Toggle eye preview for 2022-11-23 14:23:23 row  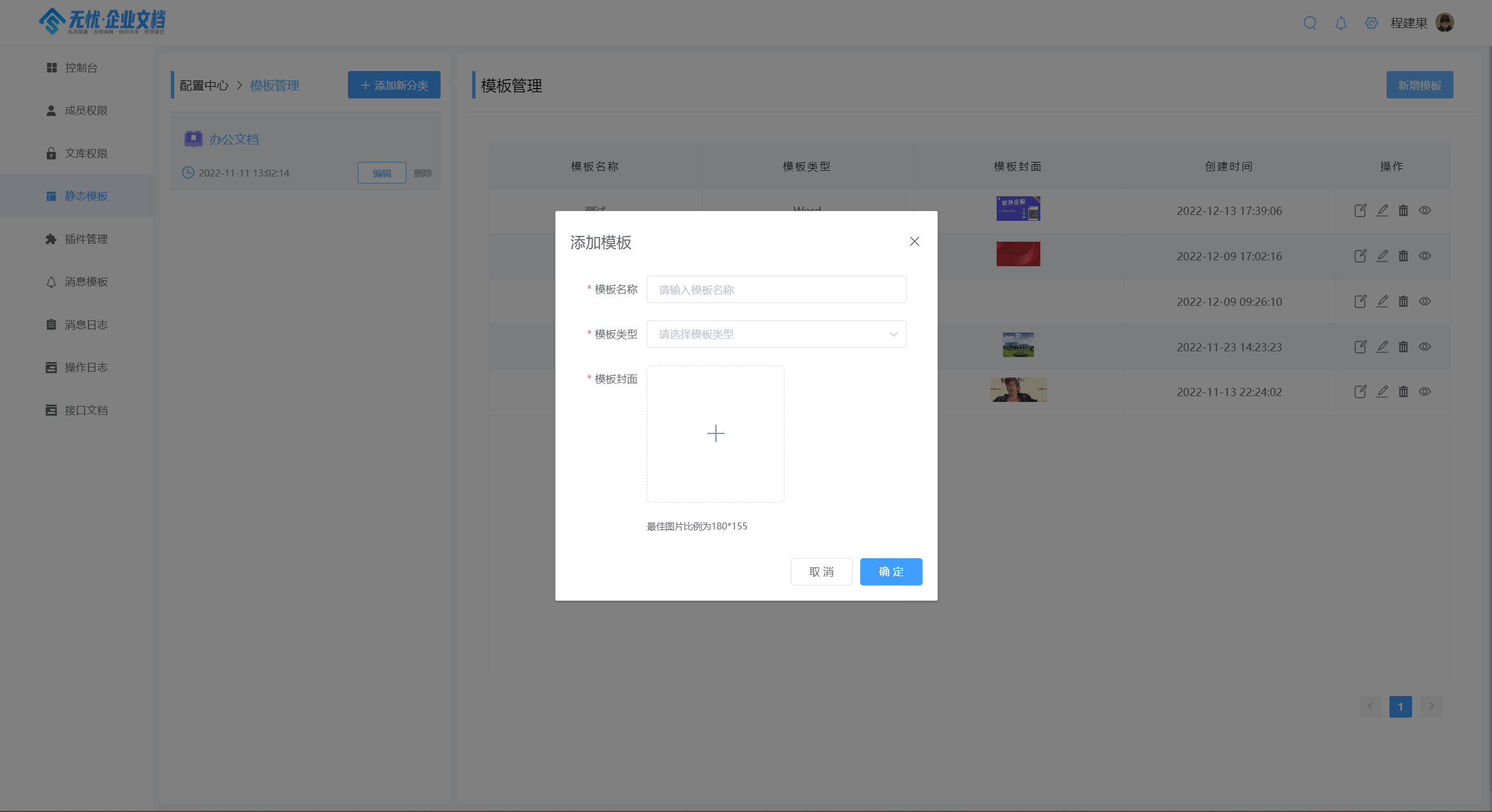1425,347
